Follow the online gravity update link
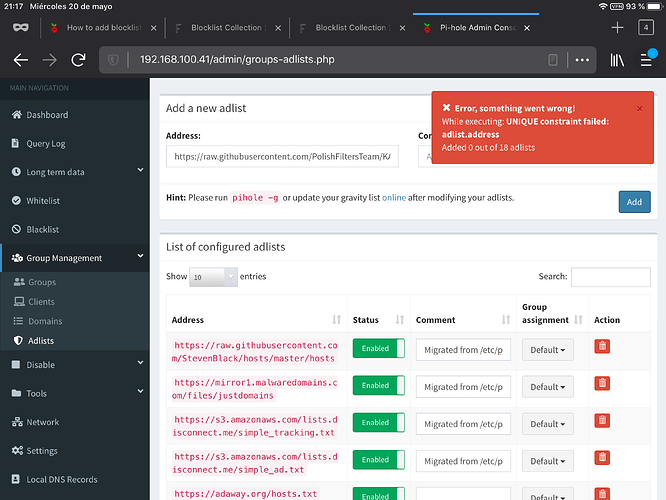Viewport: 666px width, 500px height. (394, 198)
